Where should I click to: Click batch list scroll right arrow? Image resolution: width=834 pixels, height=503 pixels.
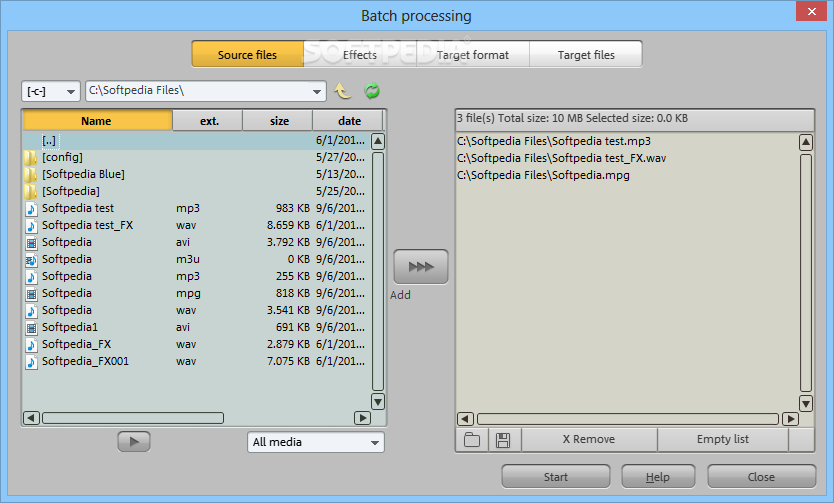click(x=790, y=419)
